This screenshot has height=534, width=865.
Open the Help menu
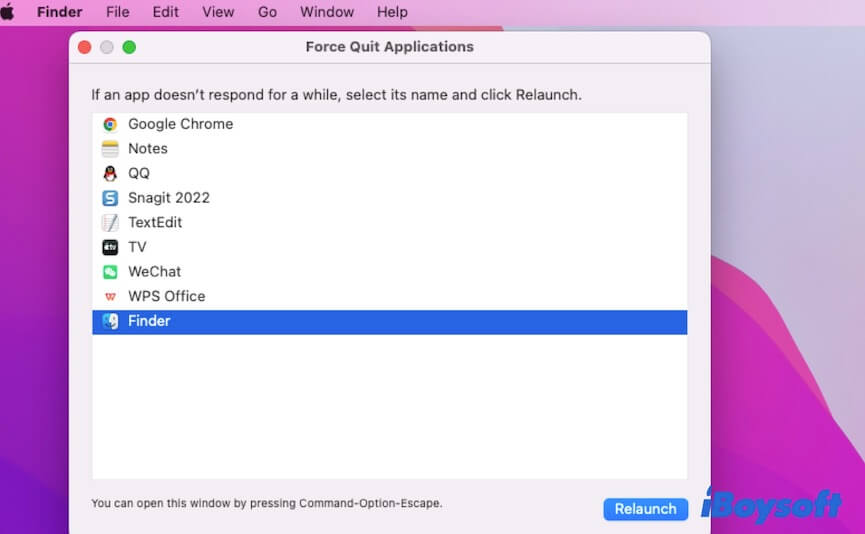(392, 12)
